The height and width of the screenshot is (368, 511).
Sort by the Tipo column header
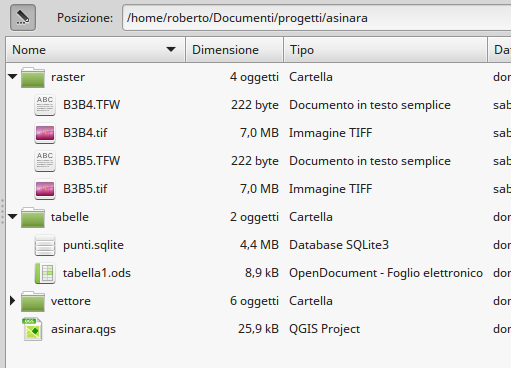click(385, 50)
